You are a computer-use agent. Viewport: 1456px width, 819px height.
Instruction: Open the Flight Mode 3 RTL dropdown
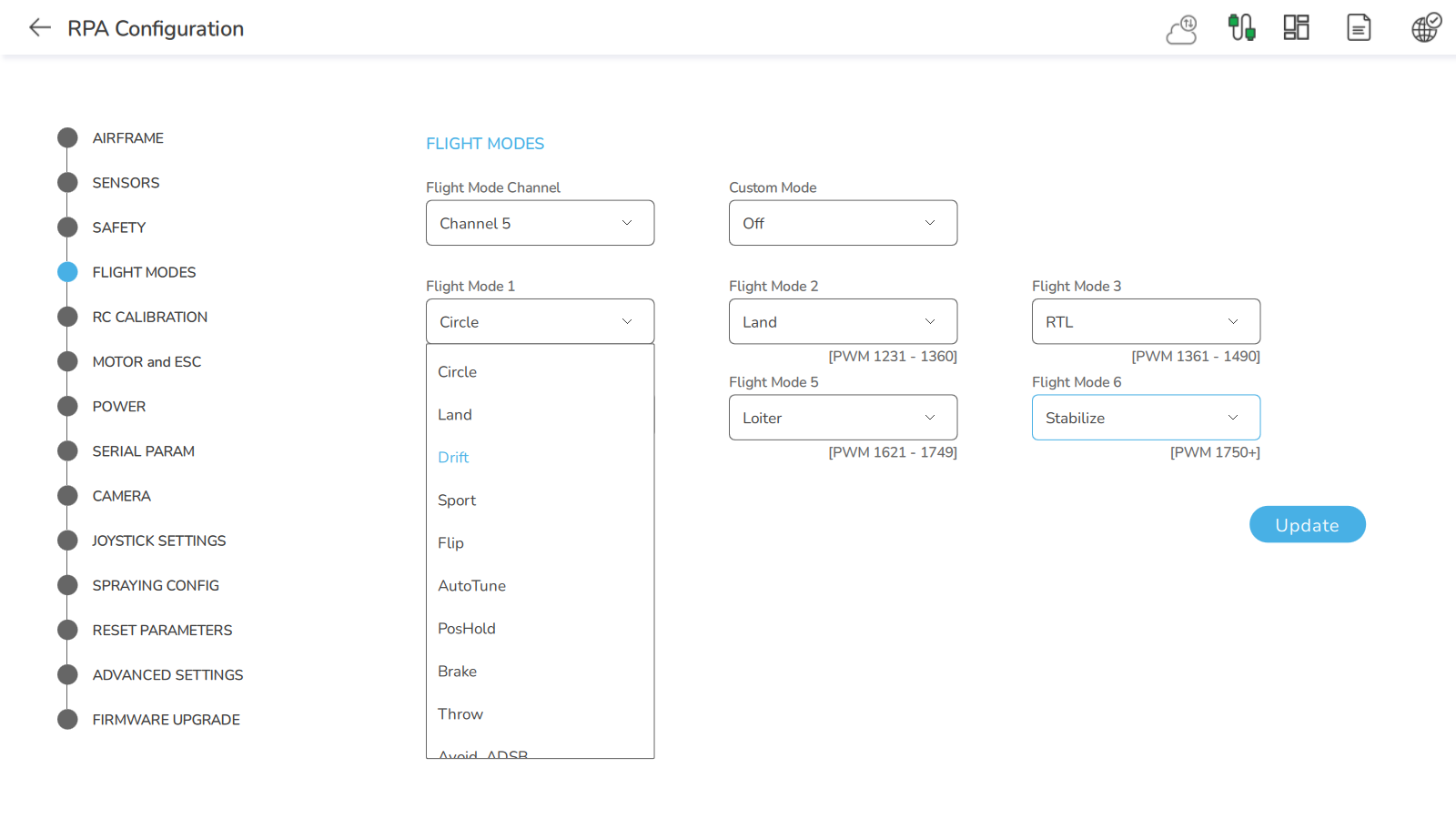(1146, 322)
